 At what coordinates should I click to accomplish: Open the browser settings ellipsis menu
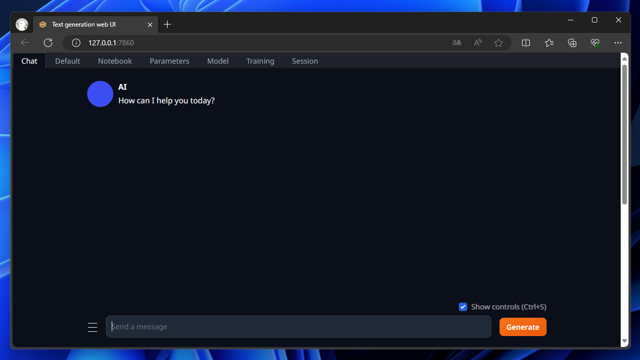pyautogui.click(x=618, y=42)
